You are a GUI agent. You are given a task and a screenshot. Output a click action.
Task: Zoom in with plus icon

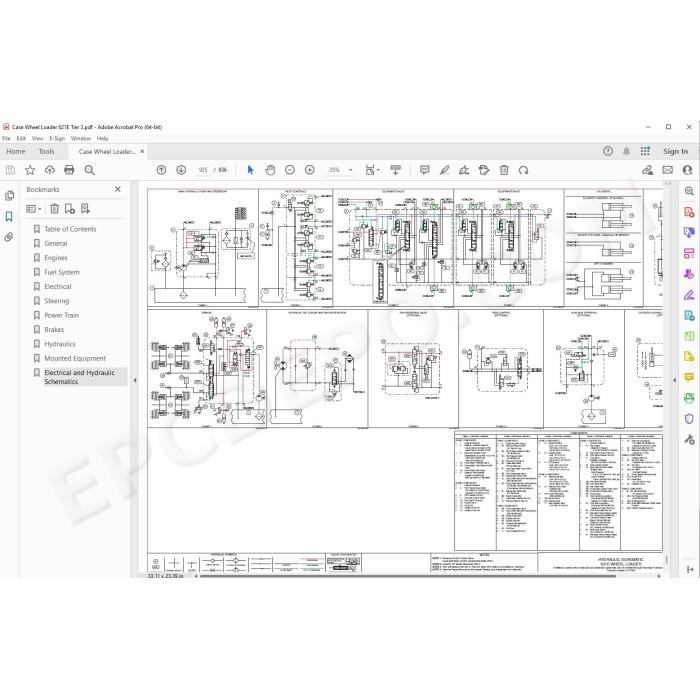coord(309,170)
